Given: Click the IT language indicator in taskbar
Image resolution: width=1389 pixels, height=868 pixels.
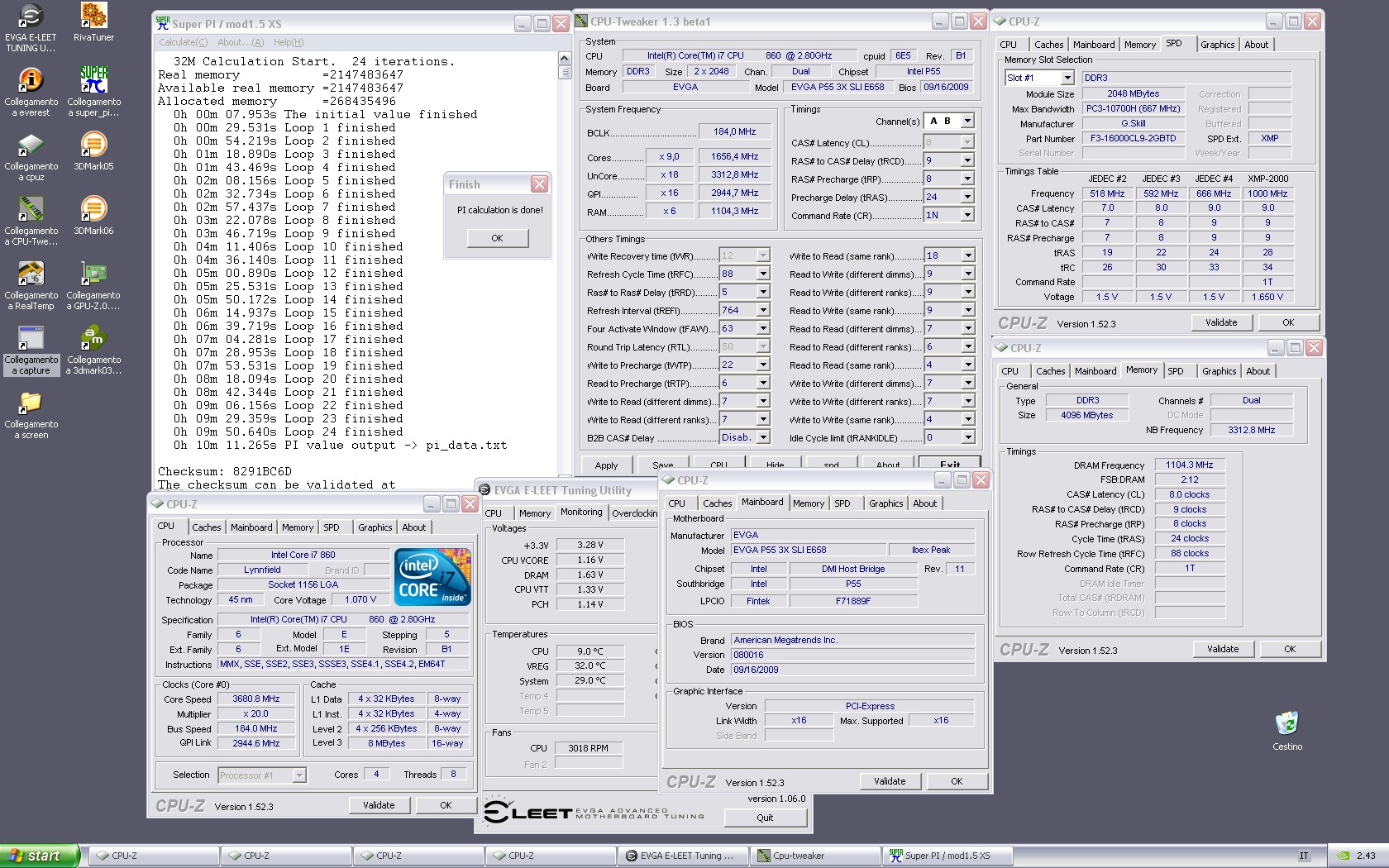Looking at the screenshot, I should (1304, 856).
